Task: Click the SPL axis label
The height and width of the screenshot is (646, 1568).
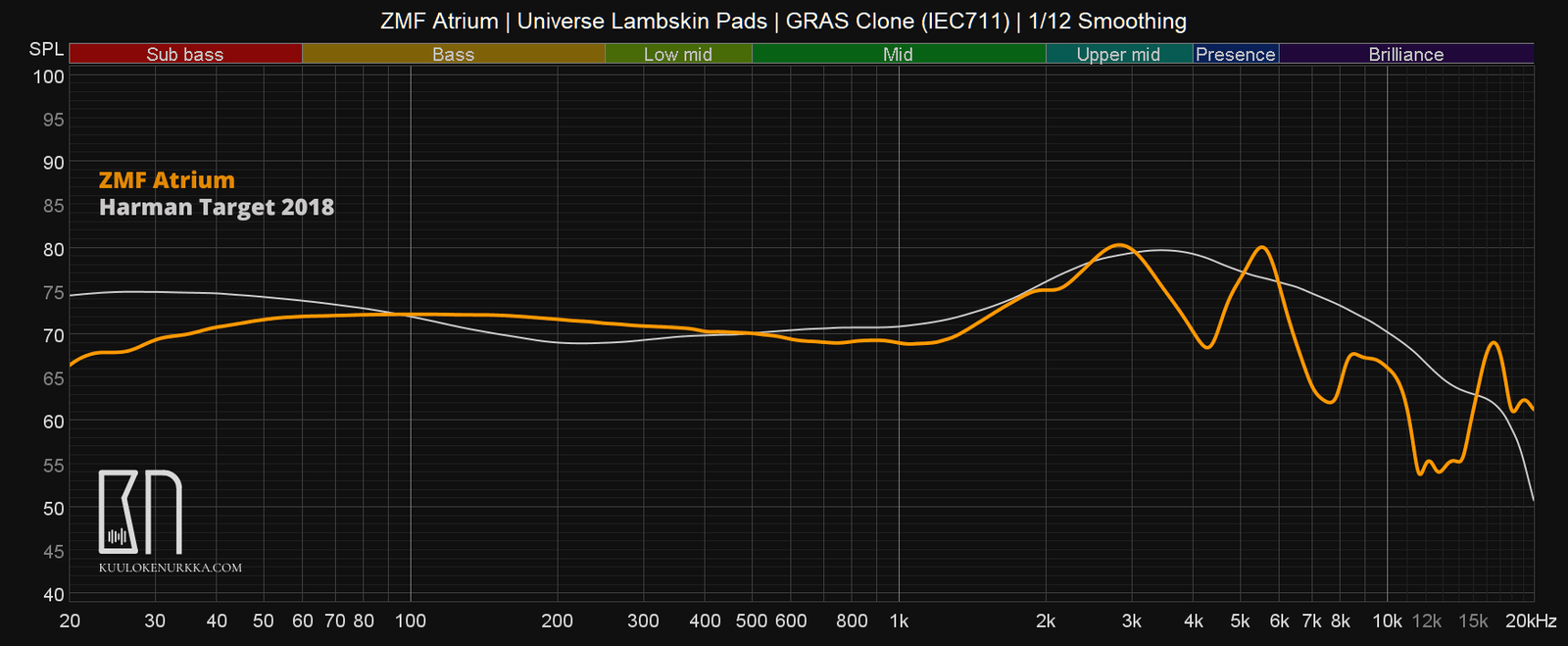Action: tap(46, 50)
